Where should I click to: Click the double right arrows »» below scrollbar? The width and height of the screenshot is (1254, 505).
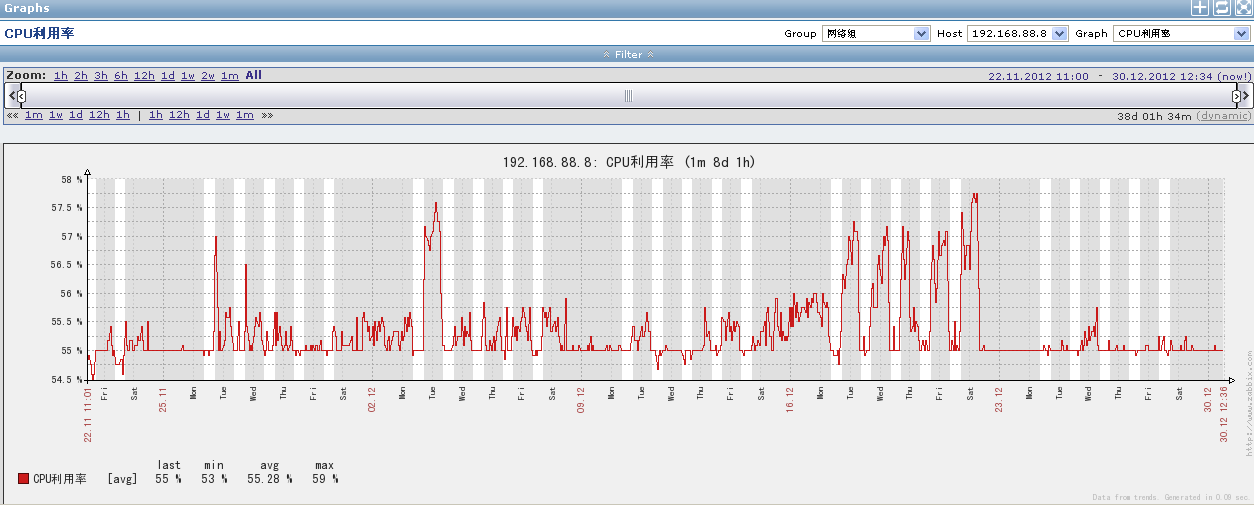tap(267, 115)
